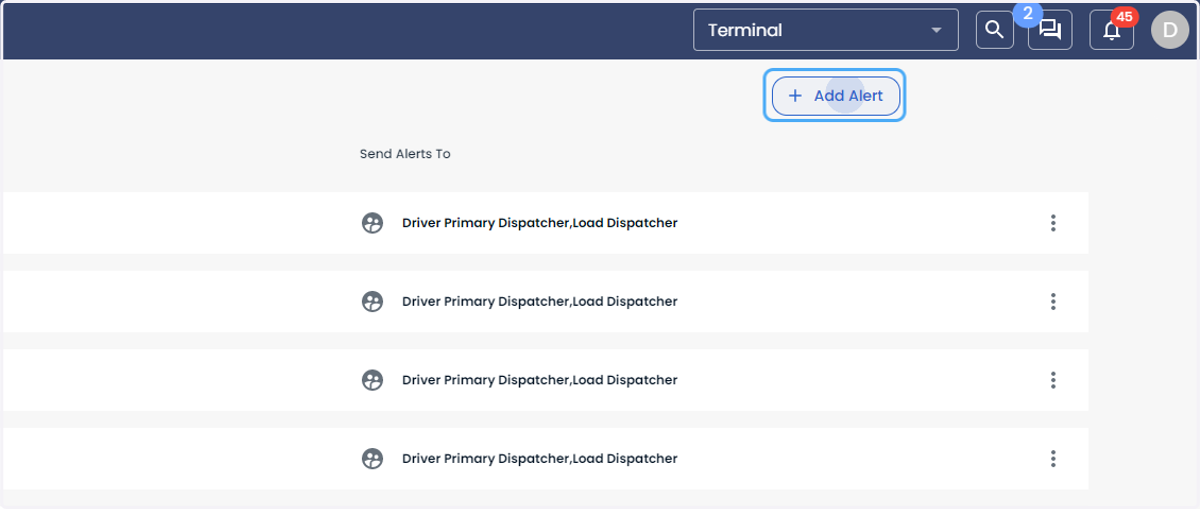Open three-dot menu of fourth alert row
The width and height of the screenshot is (1200, 509).
point(1053,458)
